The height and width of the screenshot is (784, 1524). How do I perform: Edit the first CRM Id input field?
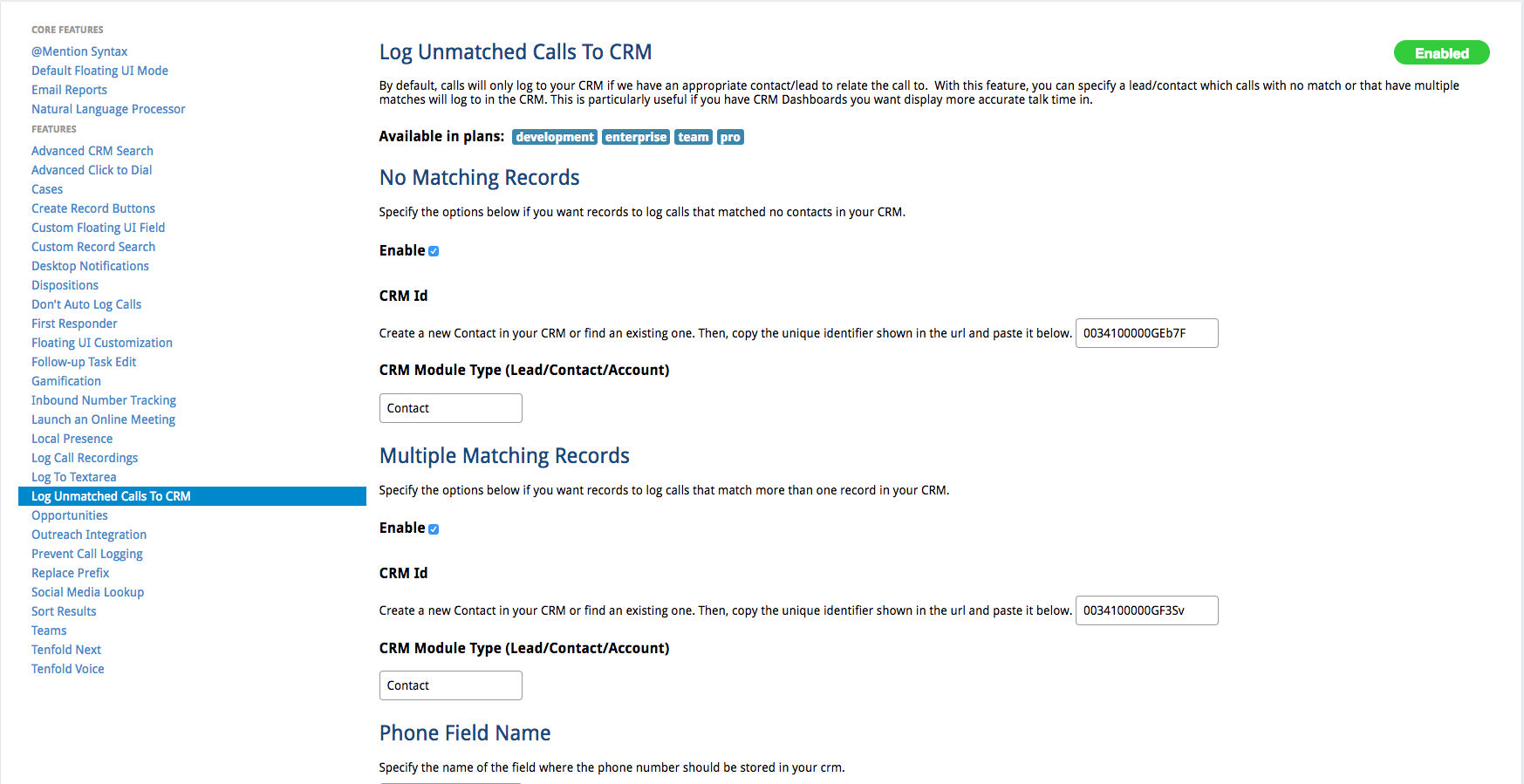(1146, 333)
